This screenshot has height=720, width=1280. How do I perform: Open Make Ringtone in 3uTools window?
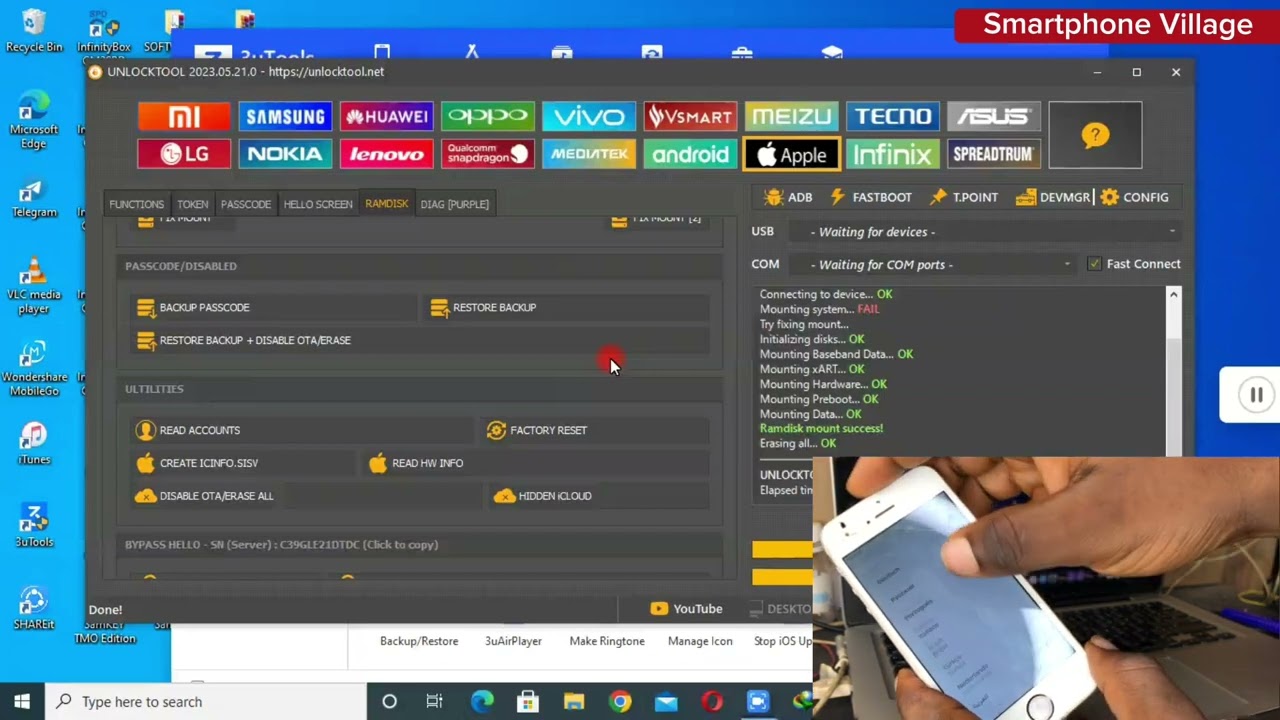click(x=607, y=641)
